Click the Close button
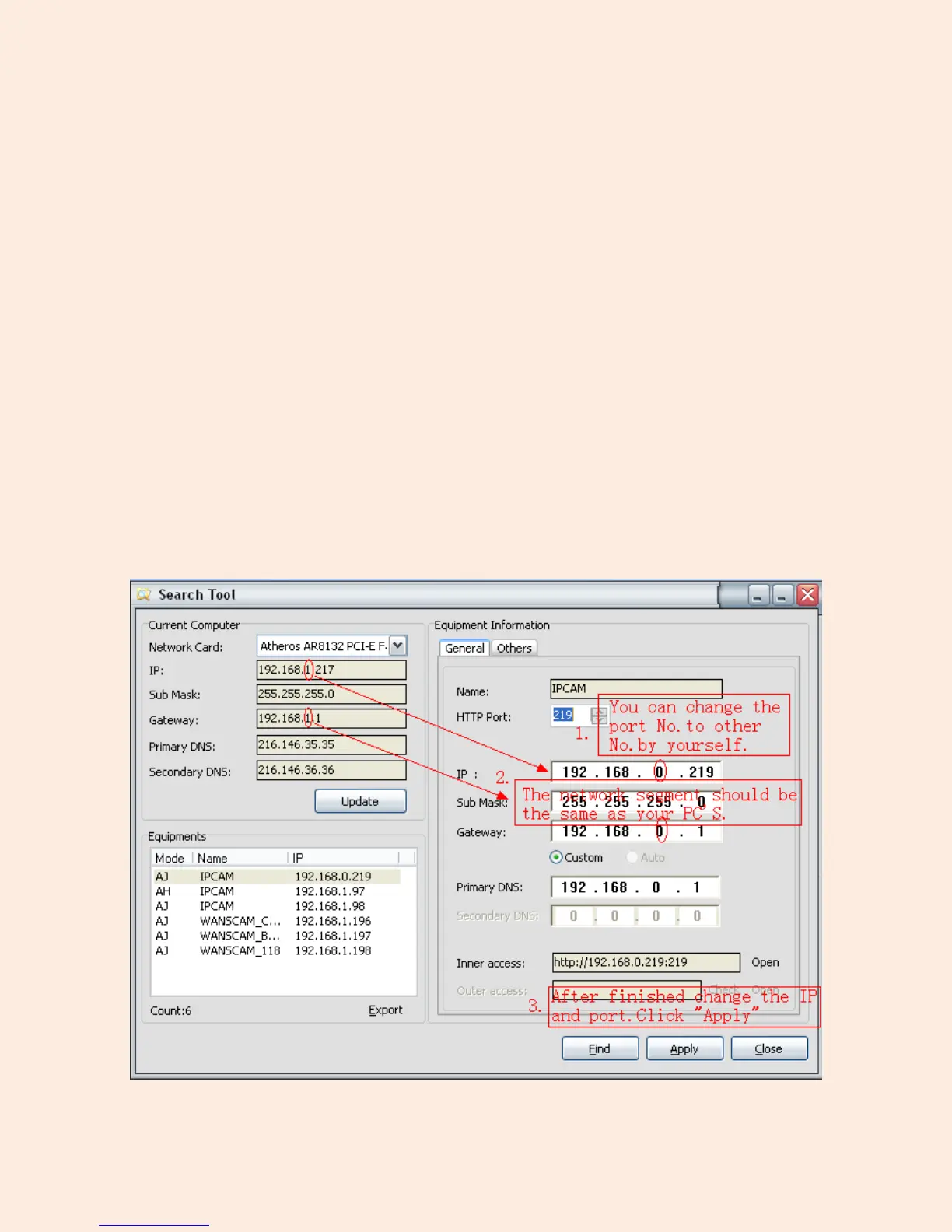 (x=768, y=1048)
